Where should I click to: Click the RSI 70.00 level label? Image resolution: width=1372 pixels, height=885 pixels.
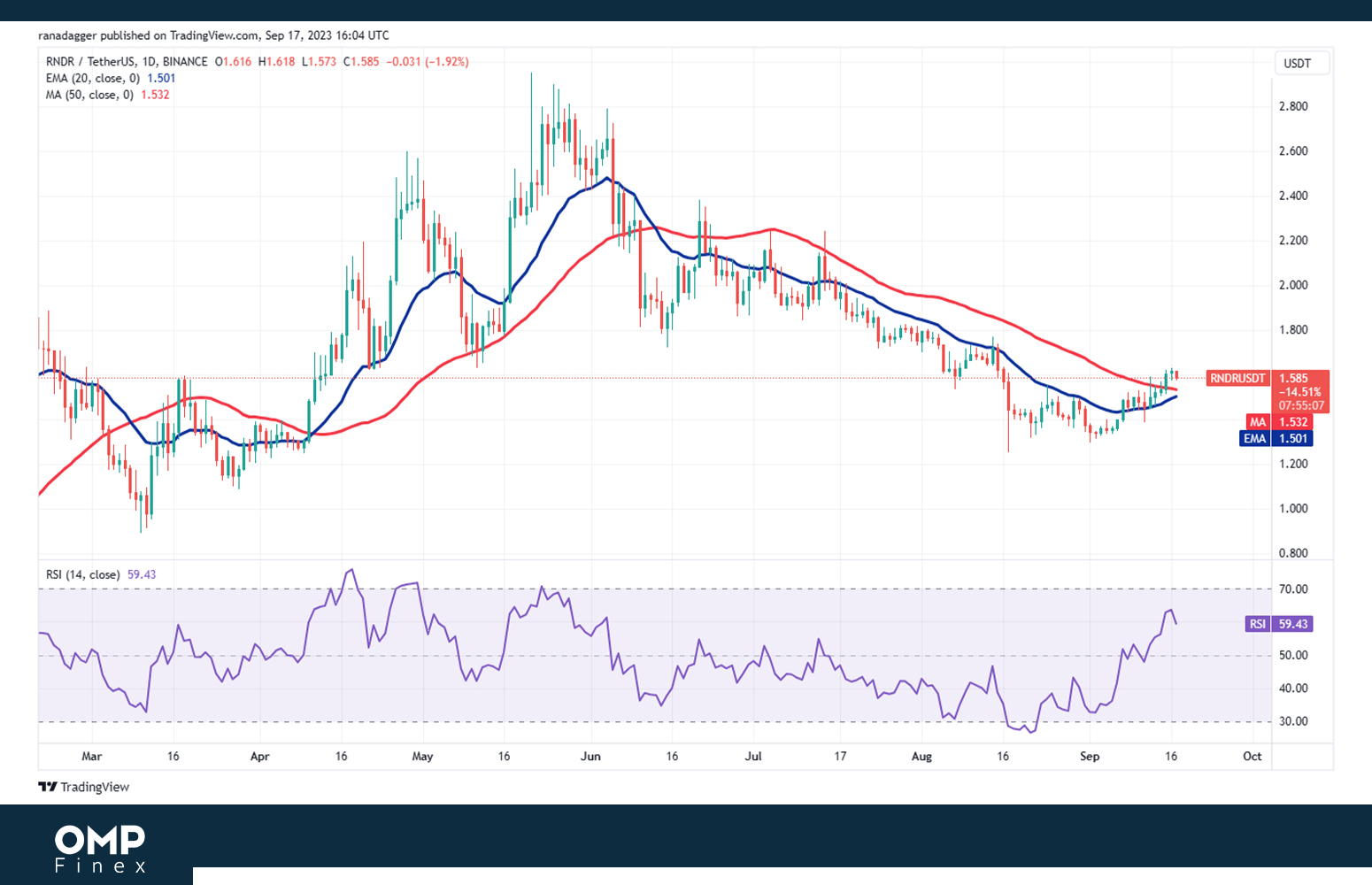[1293, 589]
